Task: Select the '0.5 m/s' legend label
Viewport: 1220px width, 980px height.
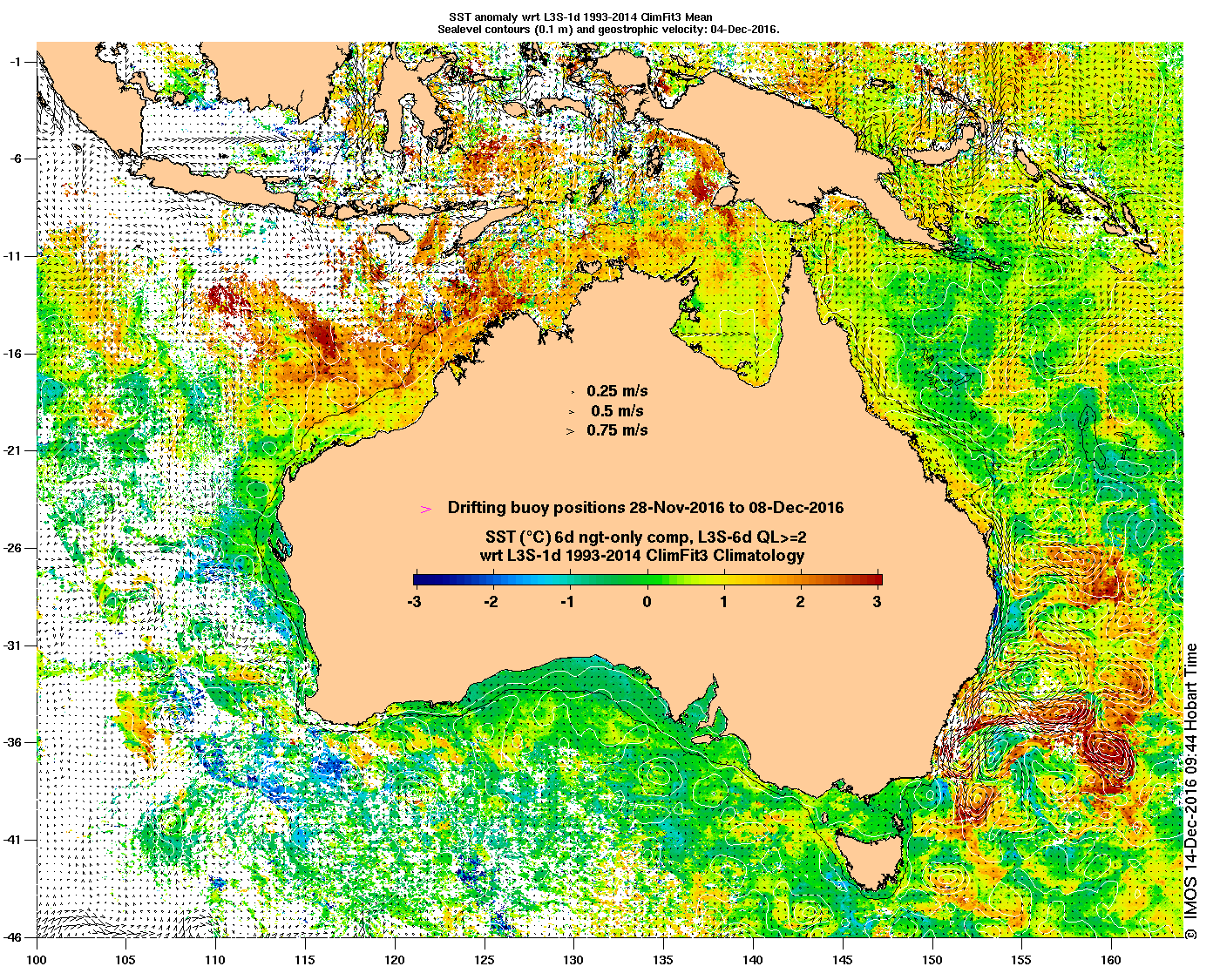Action: point(617,410)
